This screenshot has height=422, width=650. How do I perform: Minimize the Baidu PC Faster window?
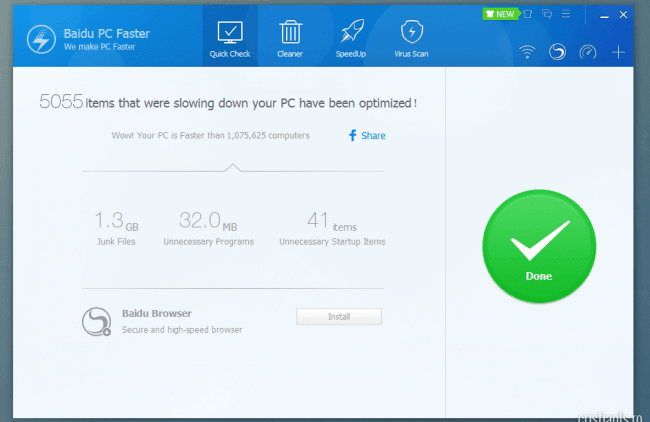point(604,16)
